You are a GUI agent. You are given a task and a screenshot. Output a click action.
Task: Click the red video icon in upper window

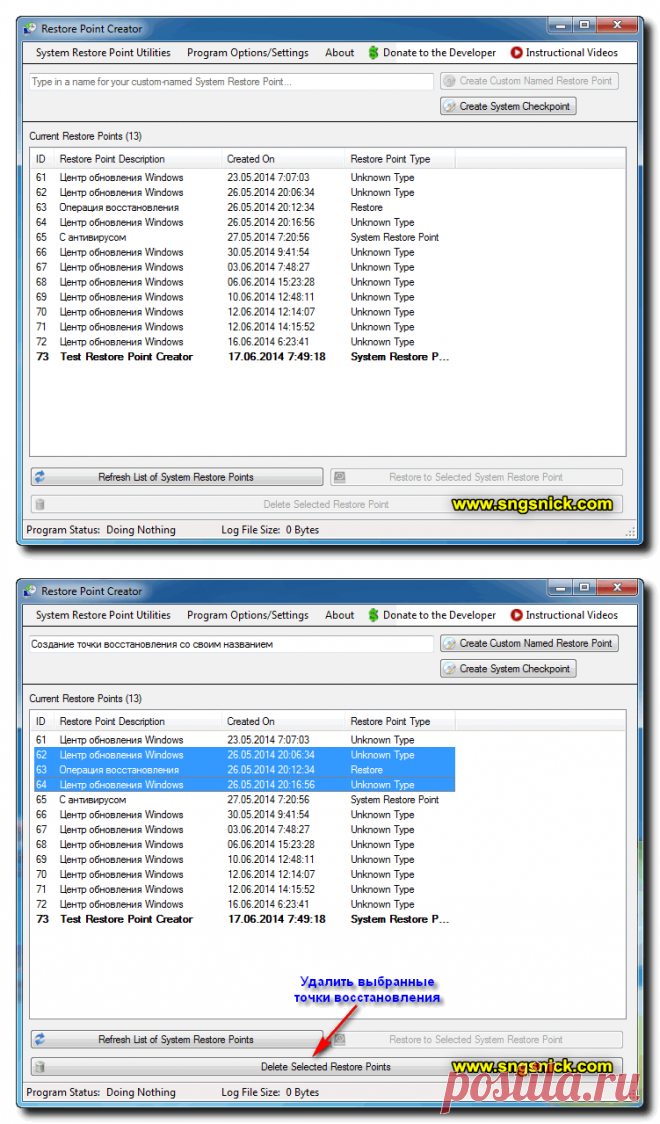(516, 52)
